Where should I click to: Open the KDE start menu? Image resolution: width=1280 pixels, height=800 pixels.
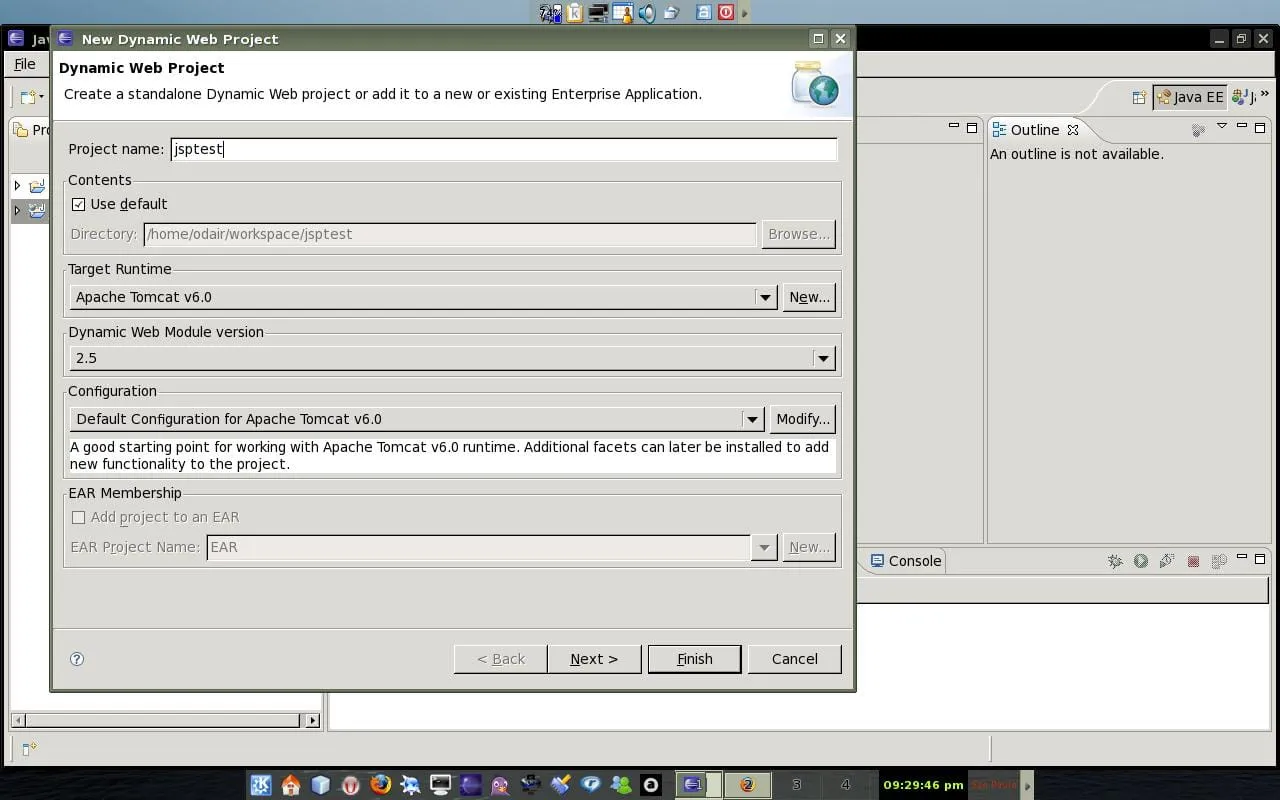[261, 785]
